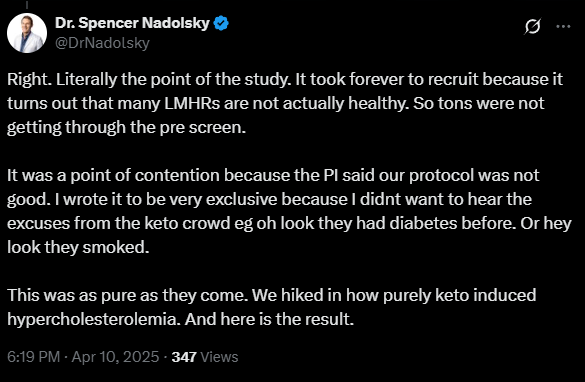
Task: Click the Views label
Action: click(x=219, y=357)
